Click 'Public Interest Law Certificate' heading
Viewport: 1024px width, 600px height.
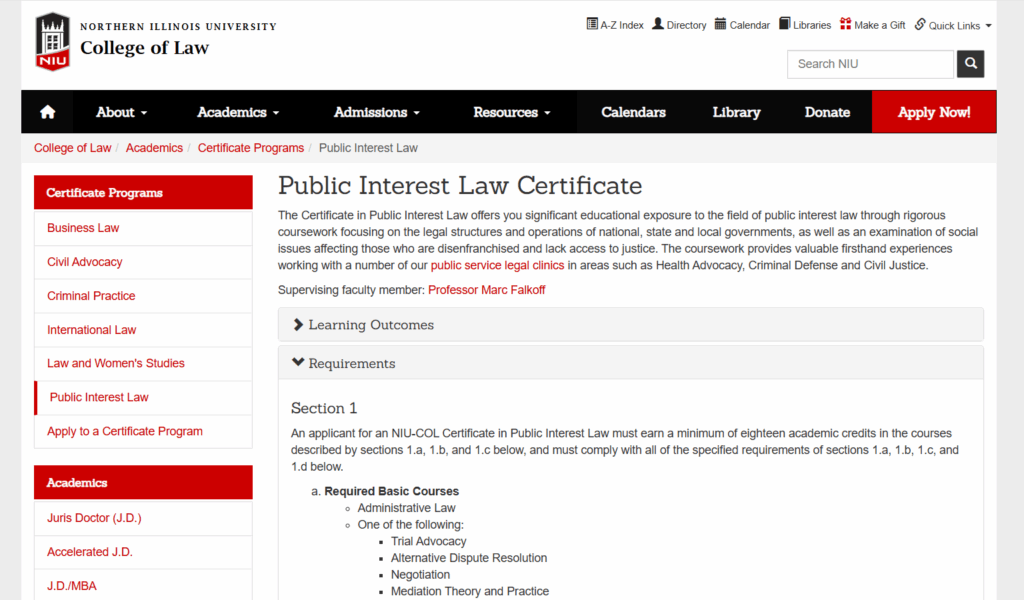[460, 185]
